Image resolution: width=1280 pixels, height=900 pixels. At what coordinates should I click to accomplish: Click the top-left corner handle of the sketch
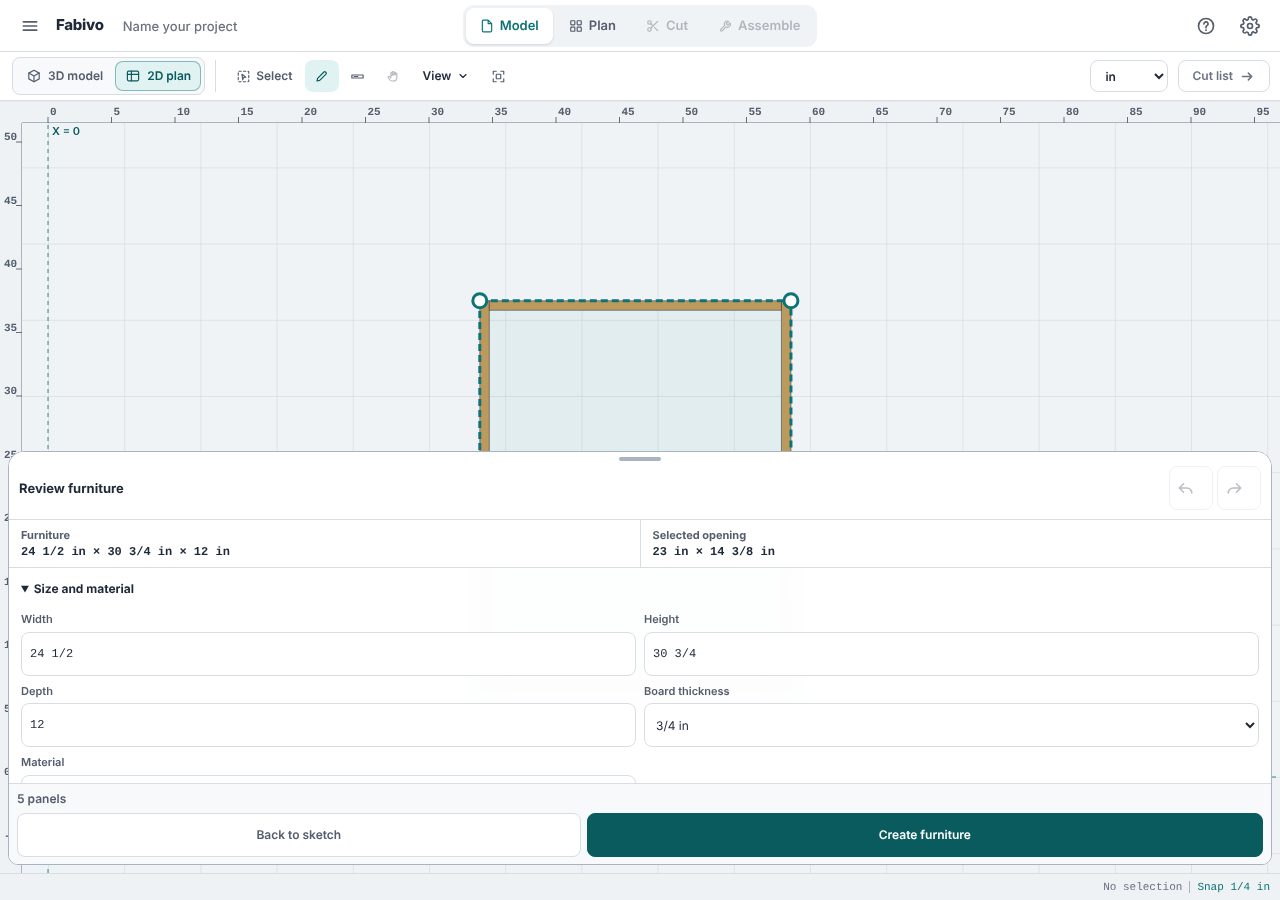[480, 301]
